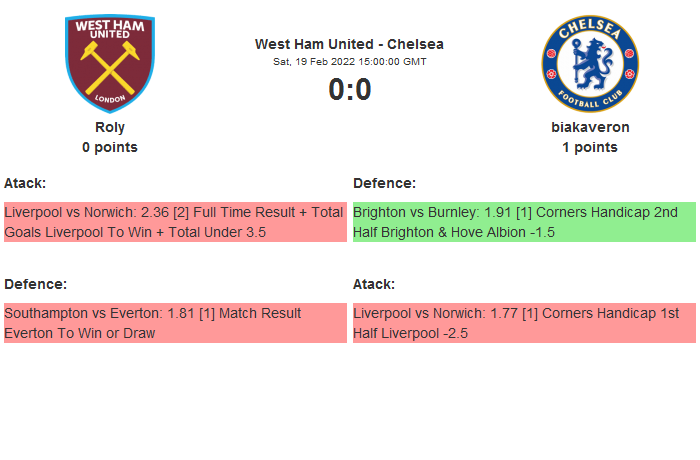Select the Southampton vs Everton 1.81 bet
The image size is (700, 460).
[x=175, y=323]
